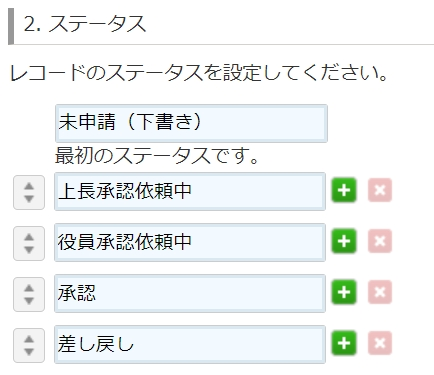Screen dimensions: 434x375
Task: Click into the 承認 status field
Action: click(190, 293)
